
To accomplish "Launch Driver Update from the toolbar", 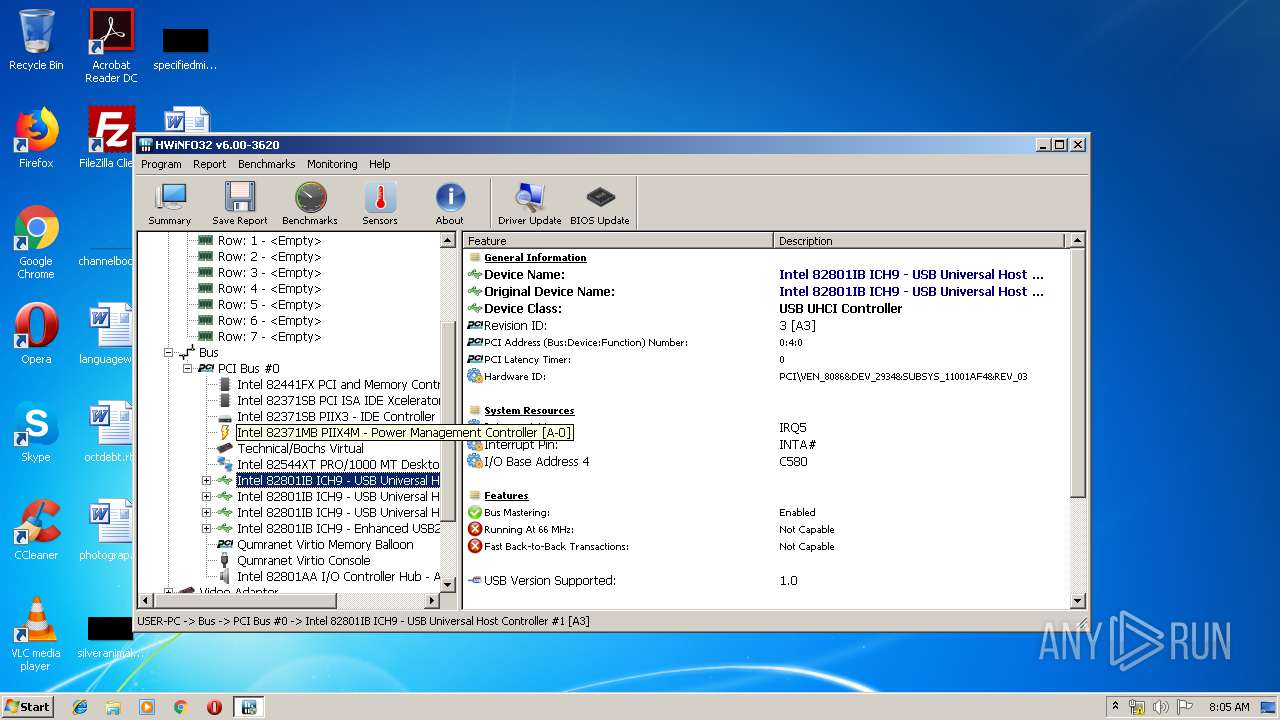I will [530, 204].
